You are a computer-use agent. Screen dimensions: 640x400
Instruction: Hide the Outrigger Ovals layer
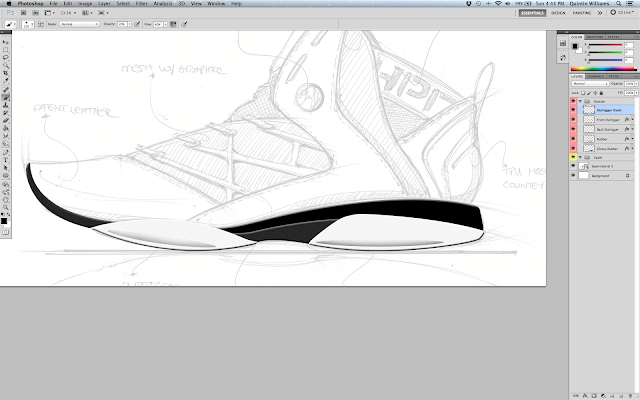point(573,110)
